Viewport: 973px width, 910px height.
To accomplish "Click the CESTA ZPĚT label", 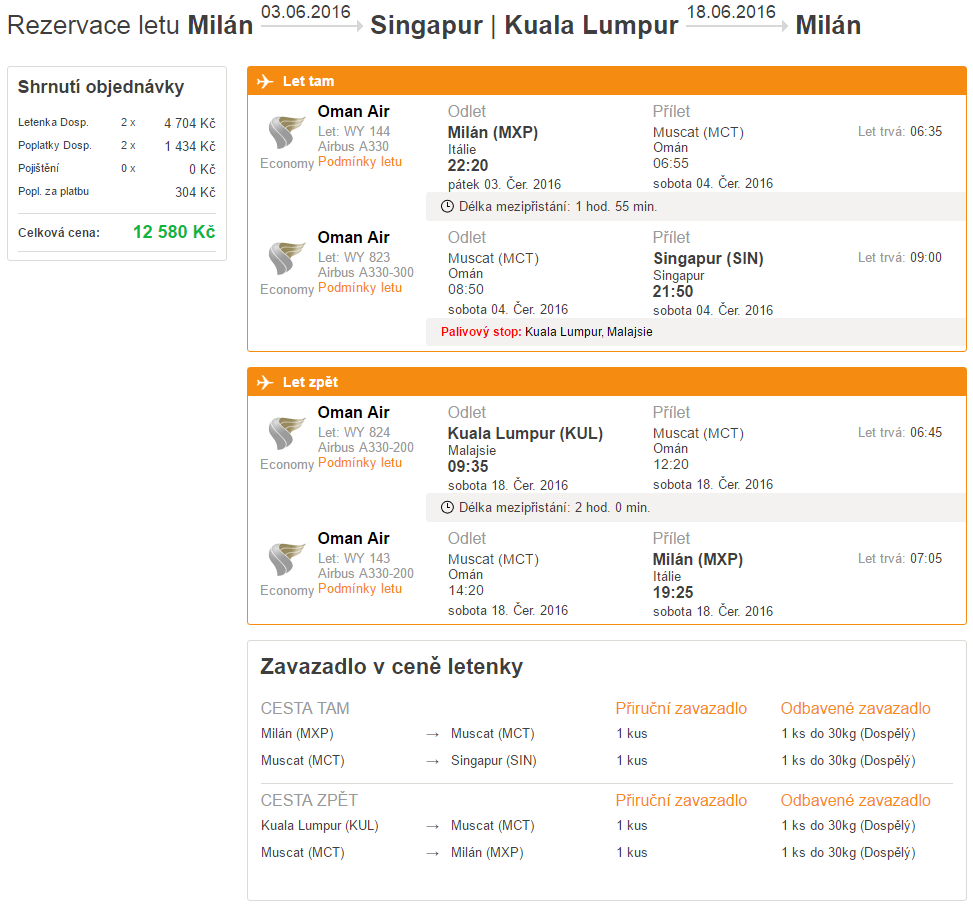I will 309,801.
